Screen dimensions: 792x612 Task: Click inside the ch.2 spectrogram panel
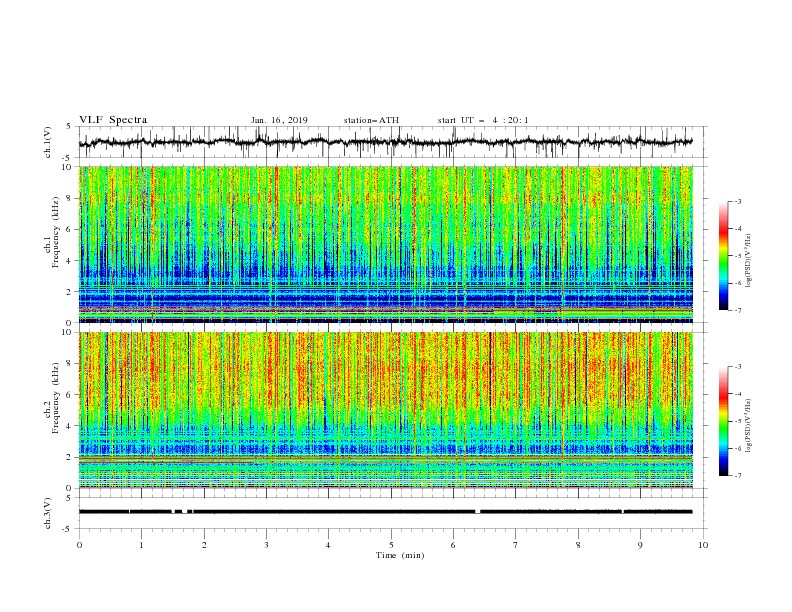point(386,410)
